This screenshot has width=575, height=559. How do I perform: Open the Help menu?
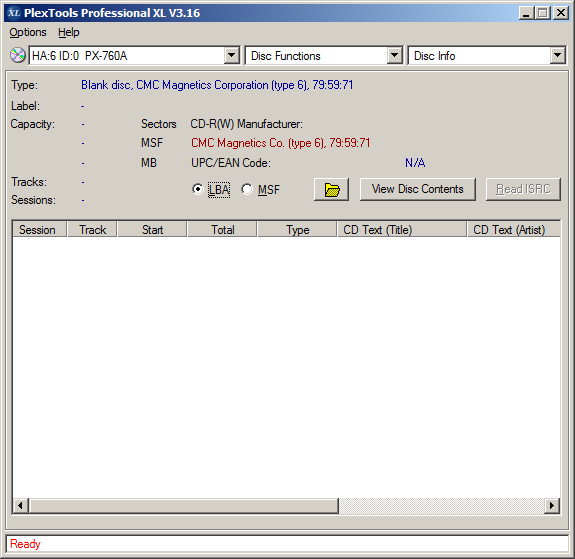[x=69, y=32]
